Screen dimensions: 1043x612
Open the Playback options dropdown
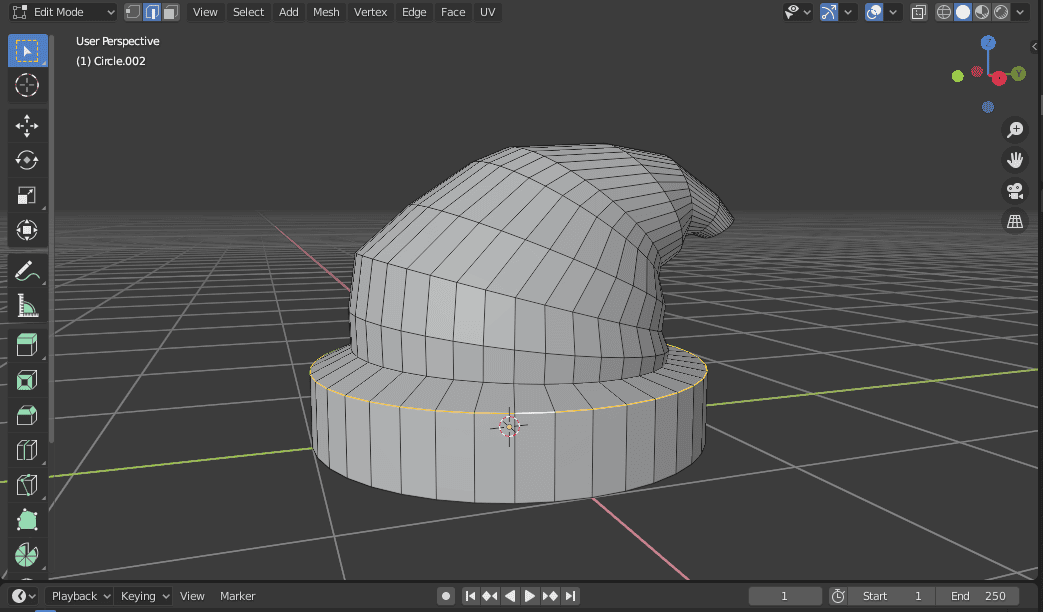[x=79, y=595]
